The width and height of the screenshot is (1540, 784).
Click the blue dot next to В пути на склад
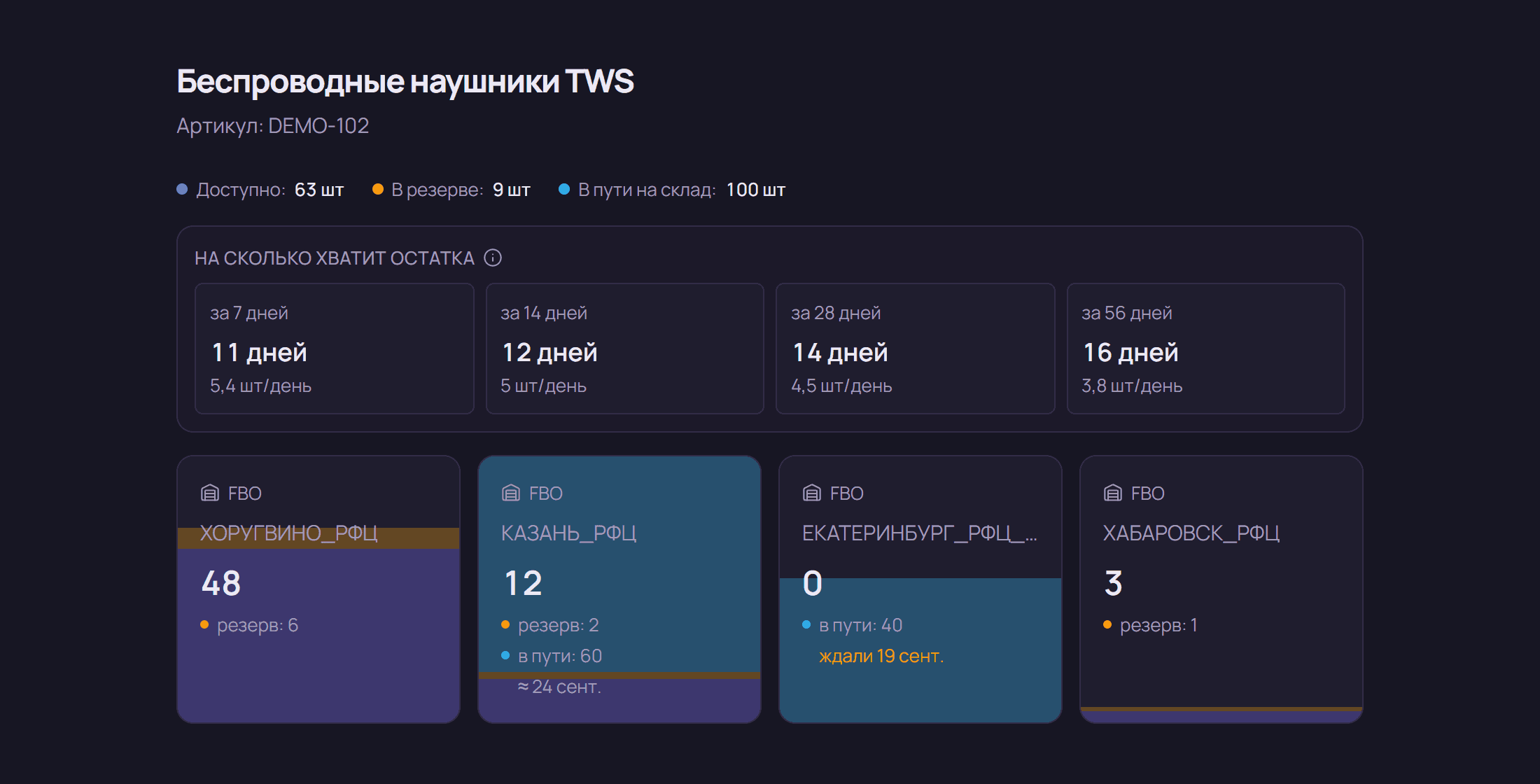[564, 189]
